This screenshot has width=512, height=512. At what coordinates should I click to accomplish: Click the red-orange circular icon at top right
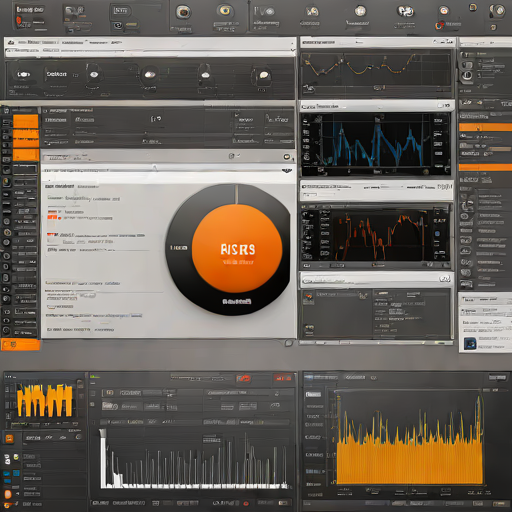point(440,25)
